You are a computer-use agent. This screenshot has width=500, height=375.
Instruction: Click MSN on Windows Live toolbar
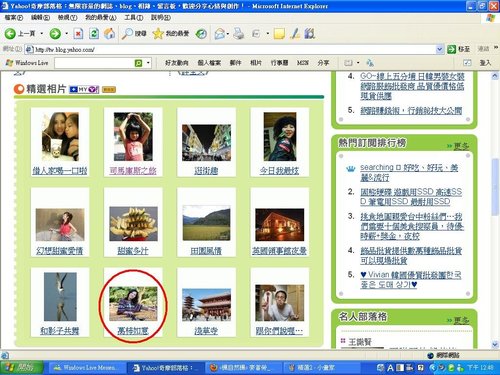coord(303,63)
